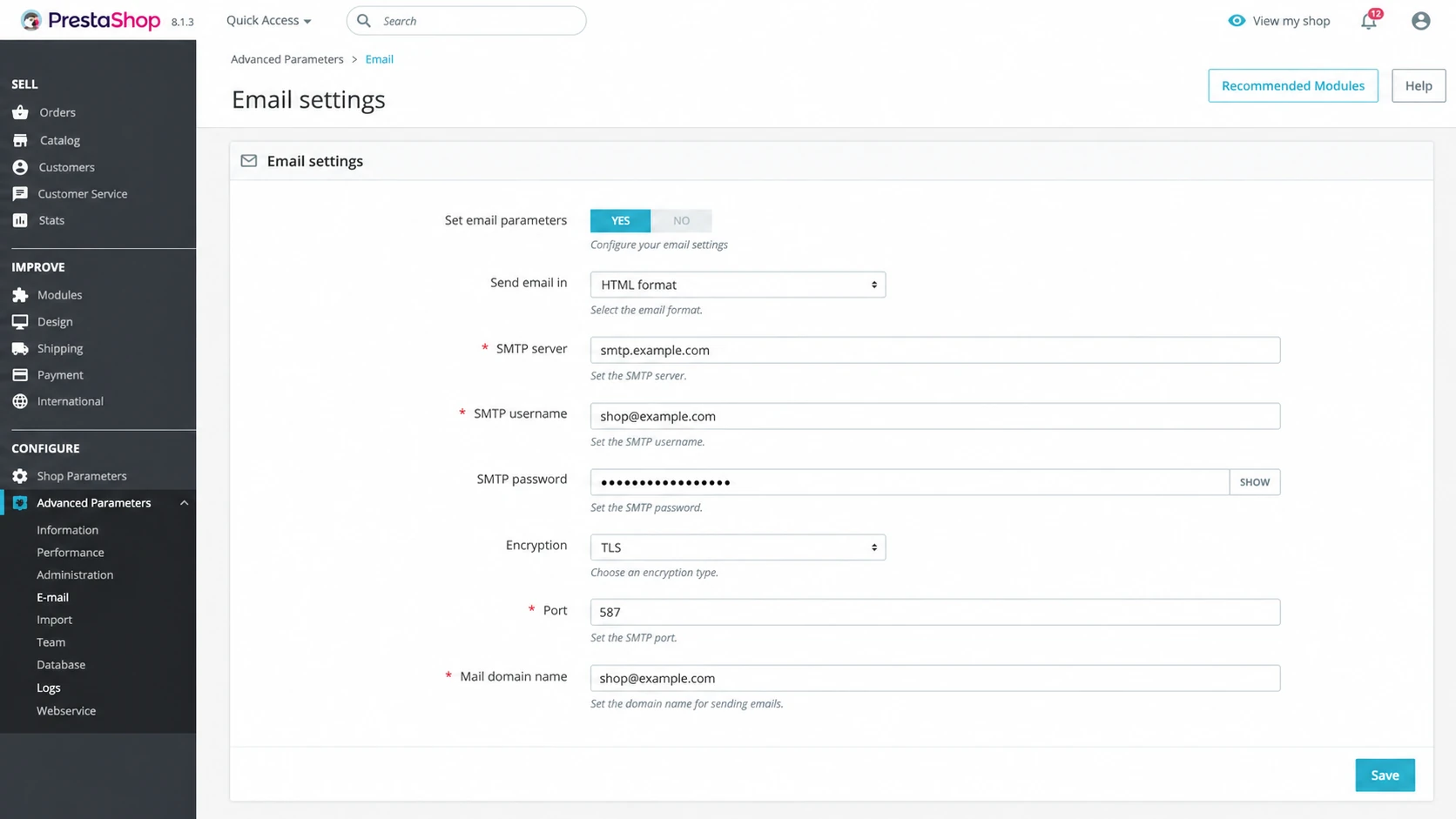Image resolution: width=1456 pixels, height=819 pixels.
Task: Select the E-mail submenu item
Action: (x=52, y=598)
